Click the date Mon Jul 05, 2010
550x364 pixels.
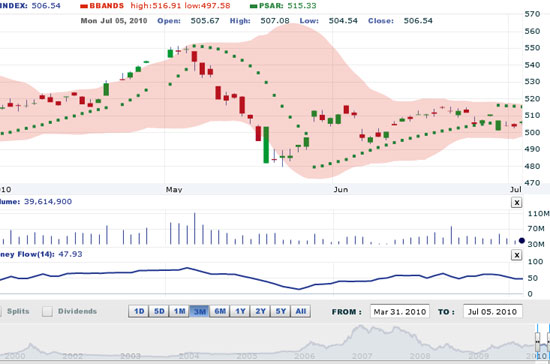[x=114, y=21]
